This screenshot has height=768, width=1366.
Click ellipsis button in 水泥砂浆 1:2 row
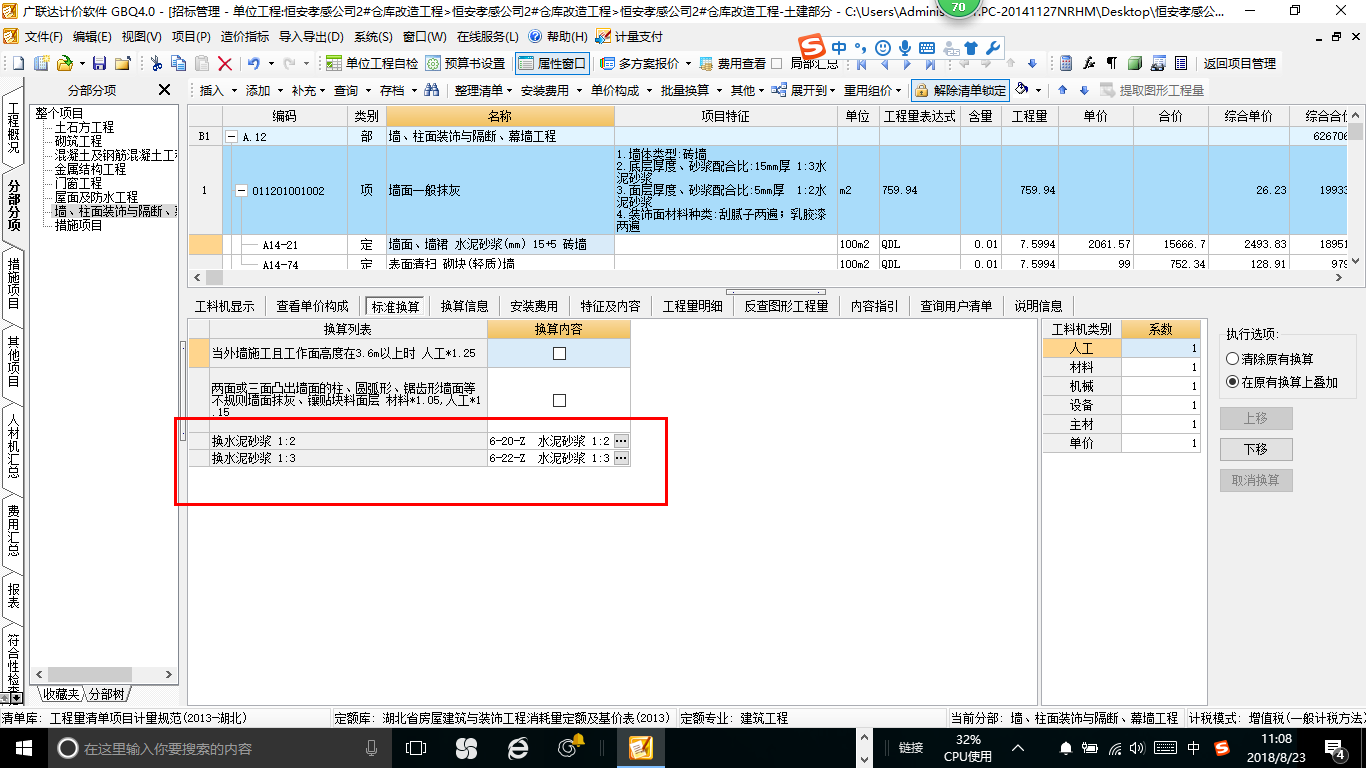tap(621, 441)
